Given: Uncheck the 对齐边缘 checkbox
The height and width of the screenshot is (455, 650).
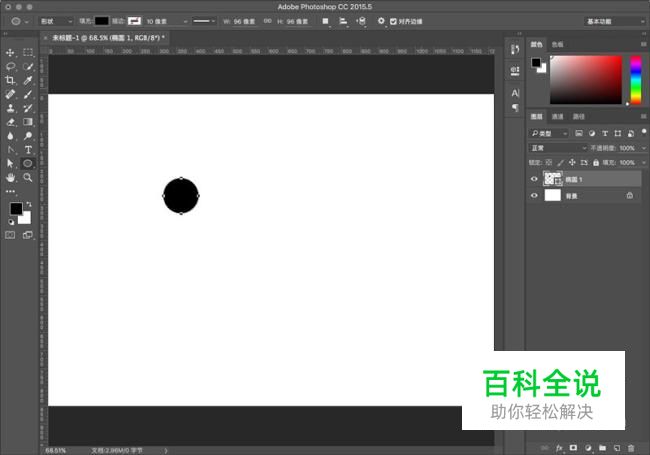Looking at the screenshot, I should click(x=393, y=20).
